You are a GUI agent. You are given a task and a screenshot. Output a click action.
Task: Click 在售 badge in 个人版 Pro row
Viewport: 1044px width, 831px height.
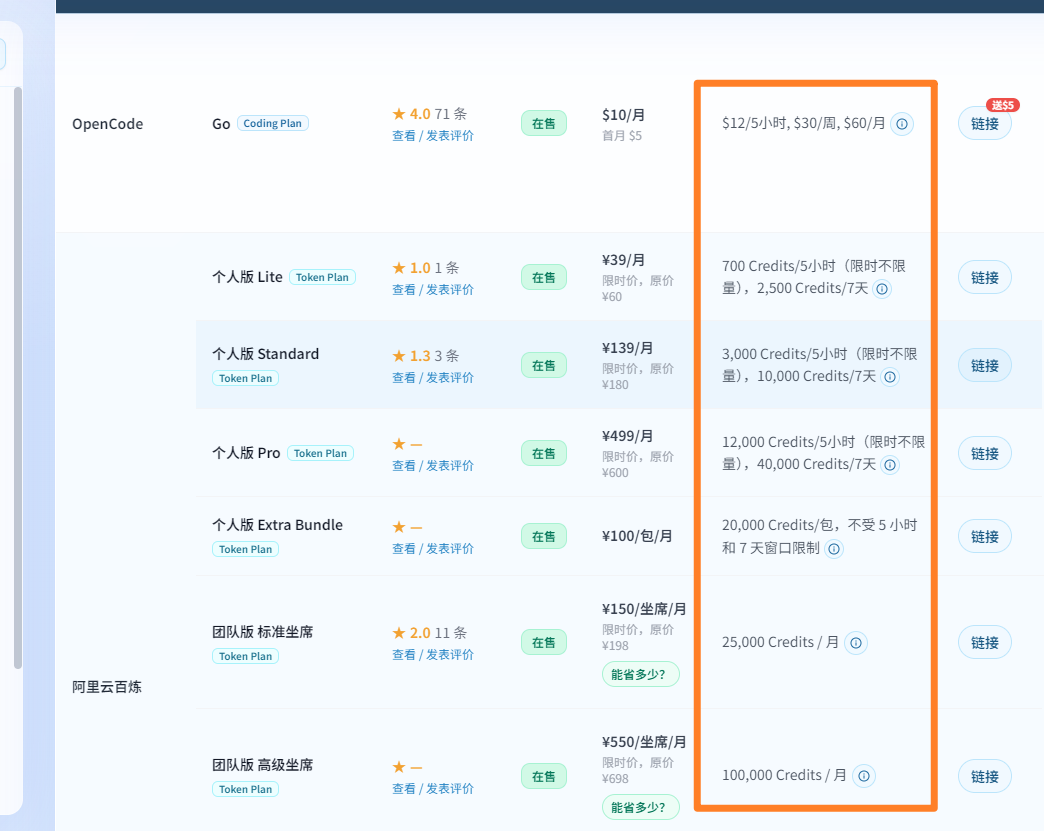click(544, 453)
